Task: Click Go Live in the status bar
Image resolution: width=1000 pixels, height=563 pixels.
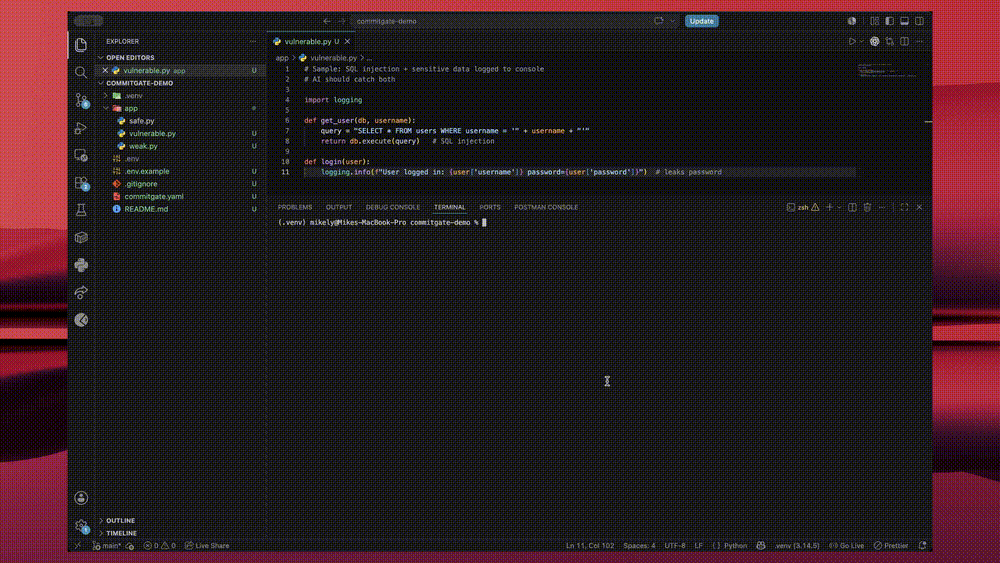Action: [x=846, y=546]
